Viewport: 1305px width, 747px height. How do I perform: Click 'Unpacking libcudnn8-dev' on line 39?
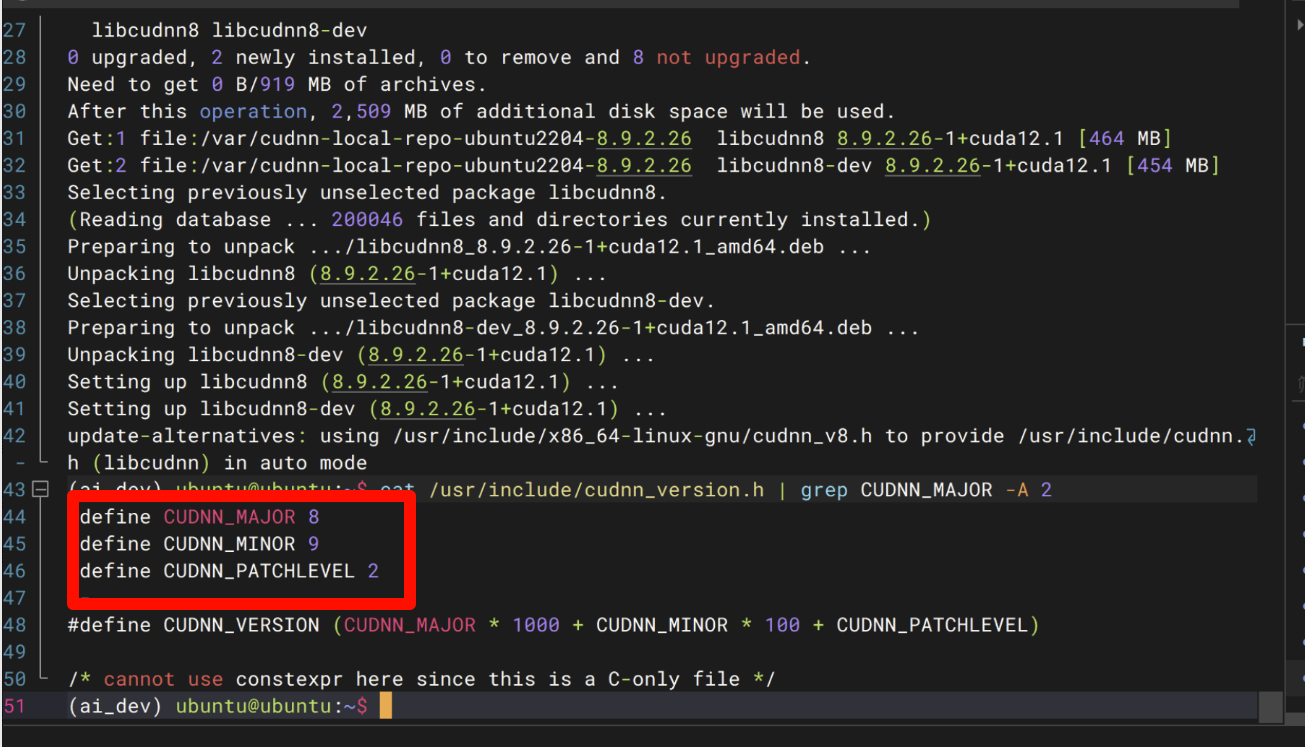point(205,355)
